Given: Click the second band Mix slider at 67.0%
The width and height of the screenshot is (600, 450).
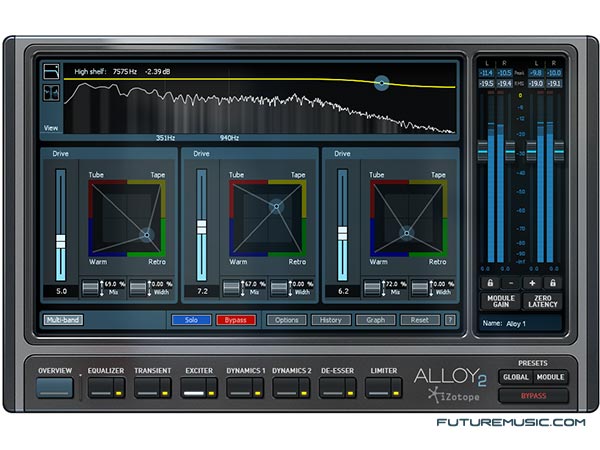Looking at the screenshot, I should click(x=231, y=288).
